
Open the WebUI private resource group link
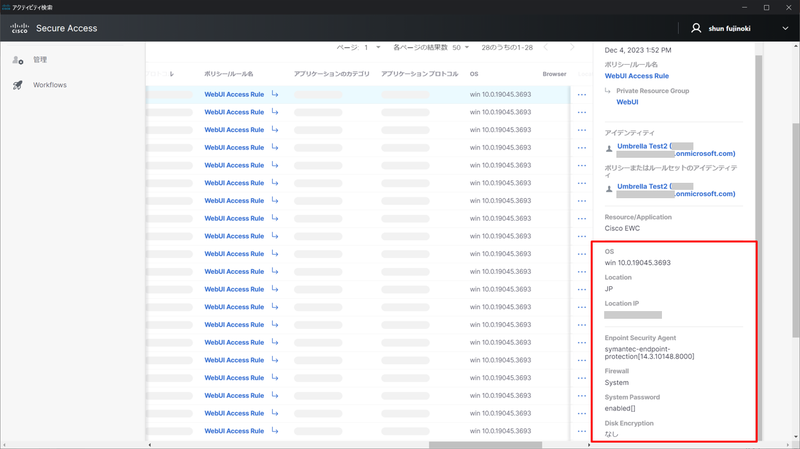tap(627, 102)
